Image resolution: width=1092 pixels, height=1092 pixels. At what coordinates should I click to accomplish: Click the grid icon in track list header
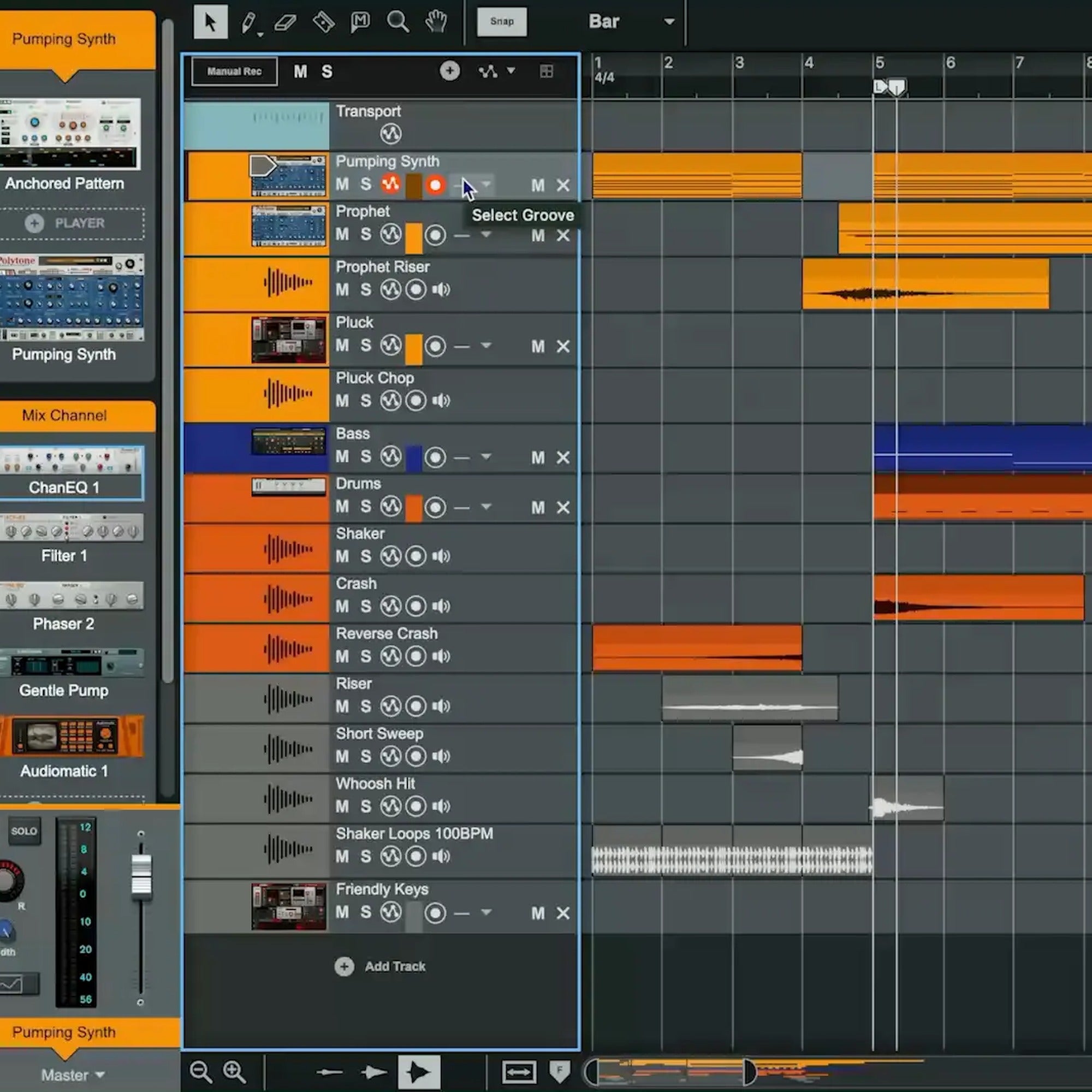click(547, 71)
